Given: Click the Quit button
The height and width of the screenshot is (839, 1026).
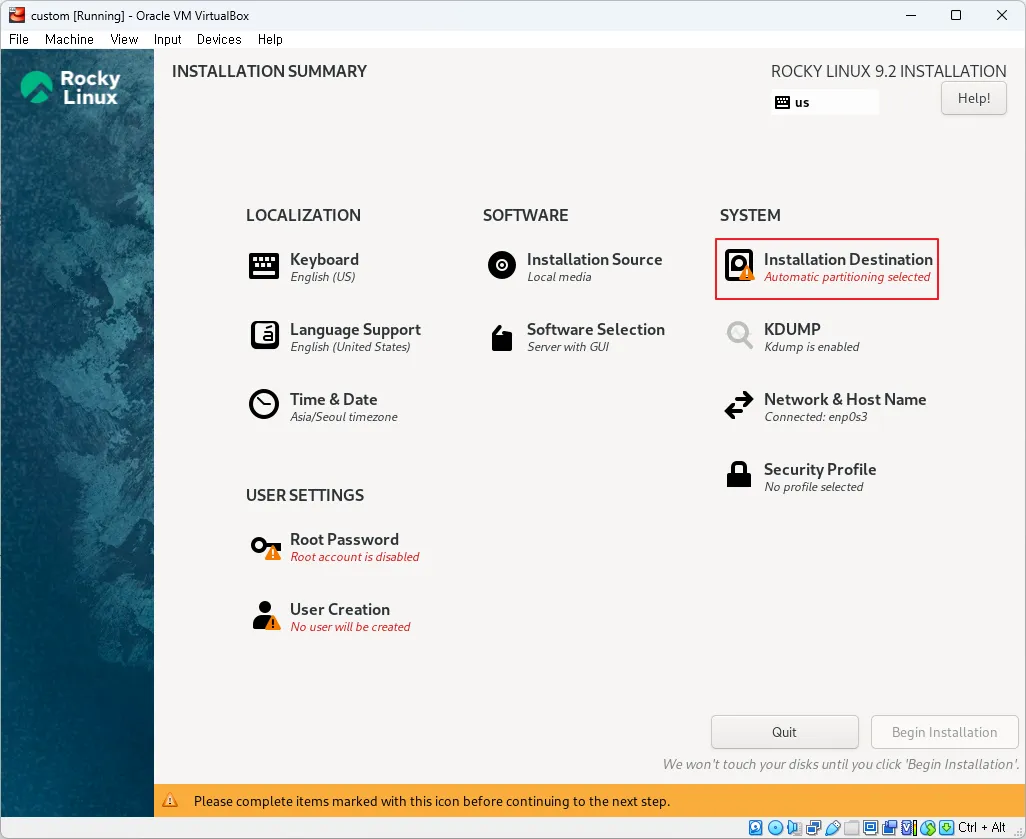Looking at the screenshot, I should pyautogui.click(x=785, y=732).
